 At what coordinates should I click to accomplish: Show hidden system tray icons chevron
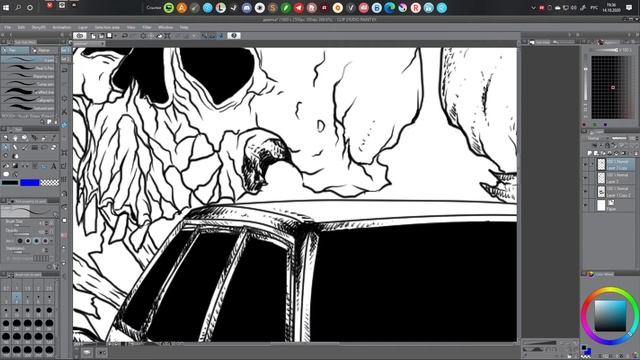tap(533, 8)
